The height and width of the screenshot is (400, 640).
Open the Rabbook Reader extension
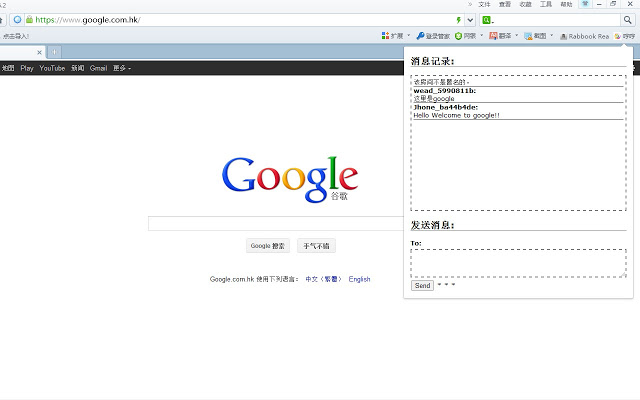click(x=584, y=36)
